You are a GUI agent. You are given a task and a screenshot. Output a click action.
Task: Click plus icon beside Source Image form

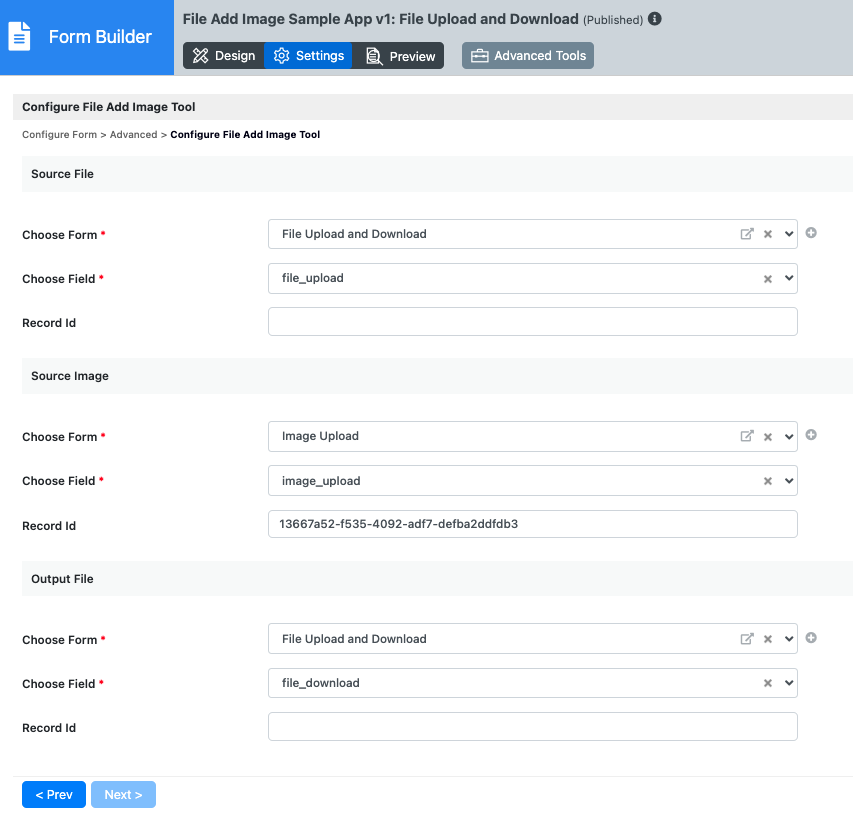coord(811,435)
